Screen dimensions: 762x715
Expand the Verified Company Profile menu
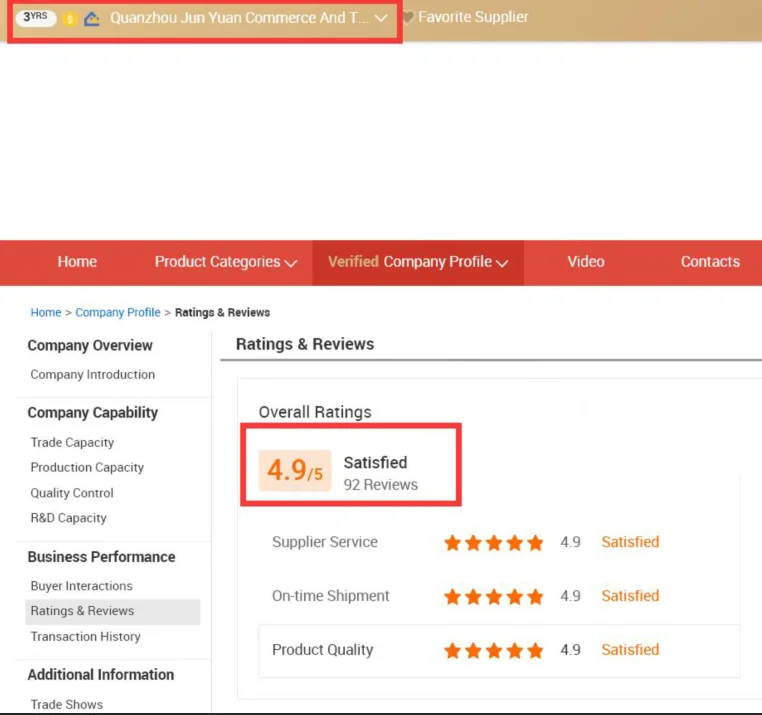tap(418, 262)
